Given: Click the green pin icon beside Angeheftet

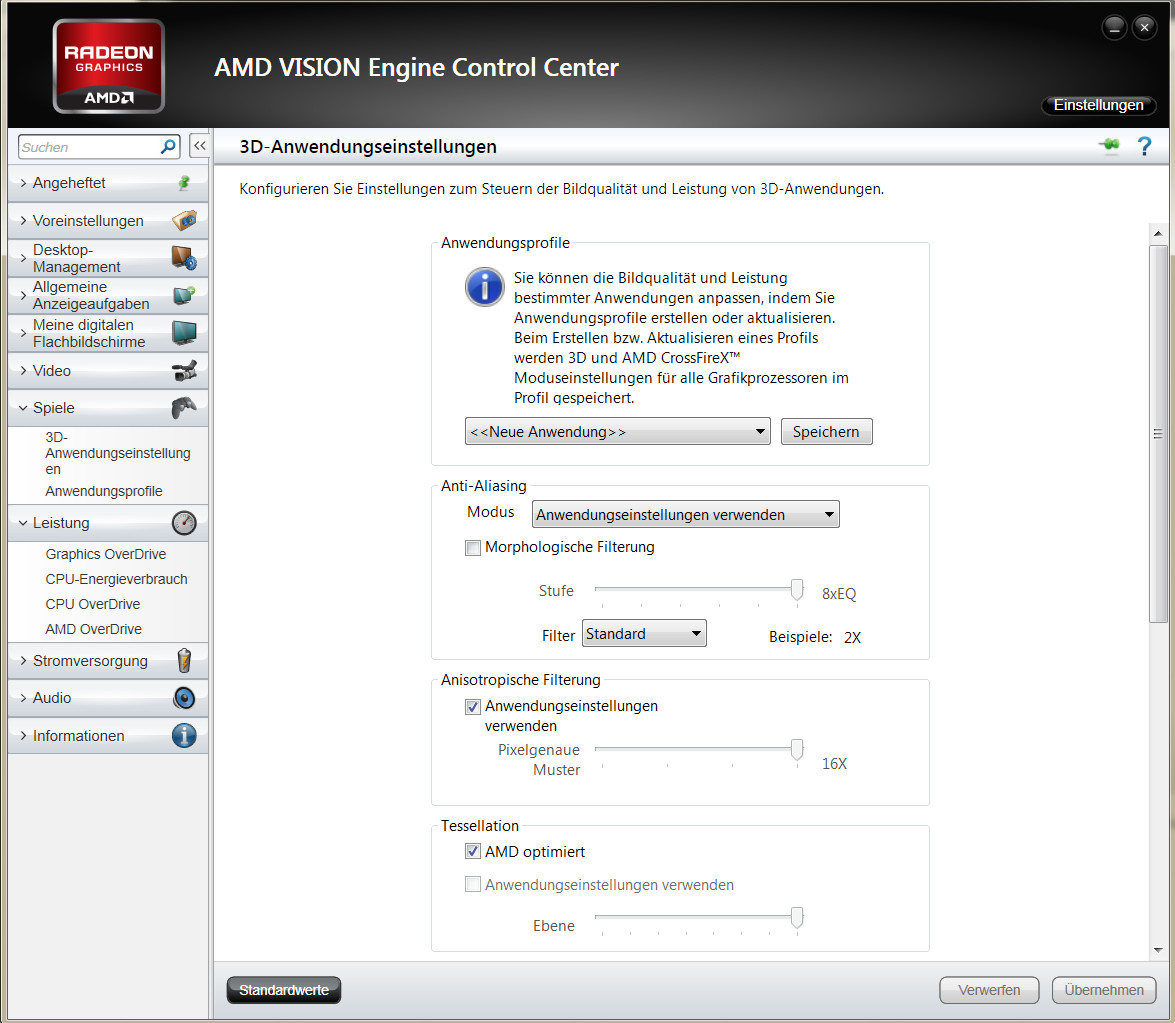Looking at the screenshot, I should 184,183.
